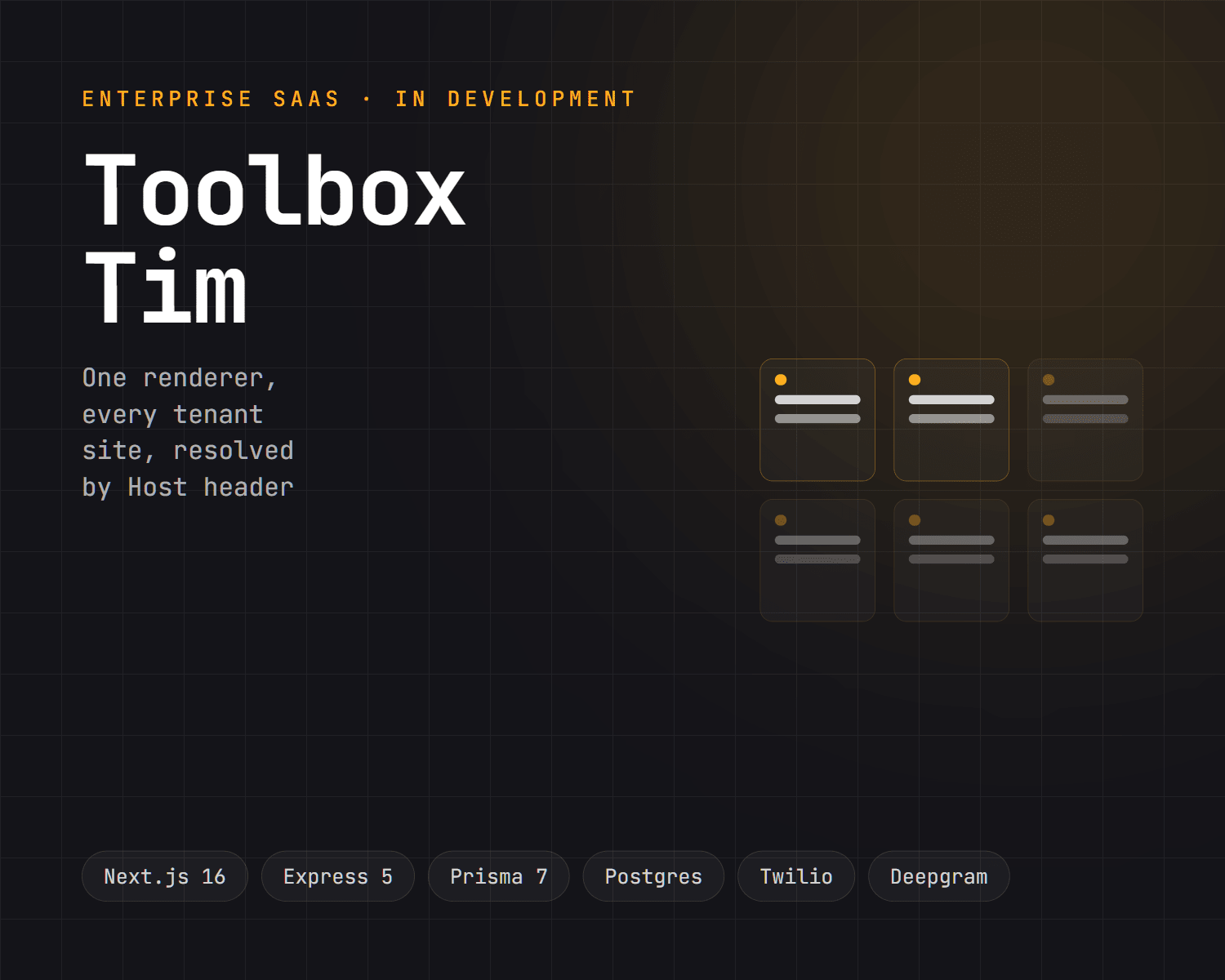Click the Postgres tag

pos(653,876)
